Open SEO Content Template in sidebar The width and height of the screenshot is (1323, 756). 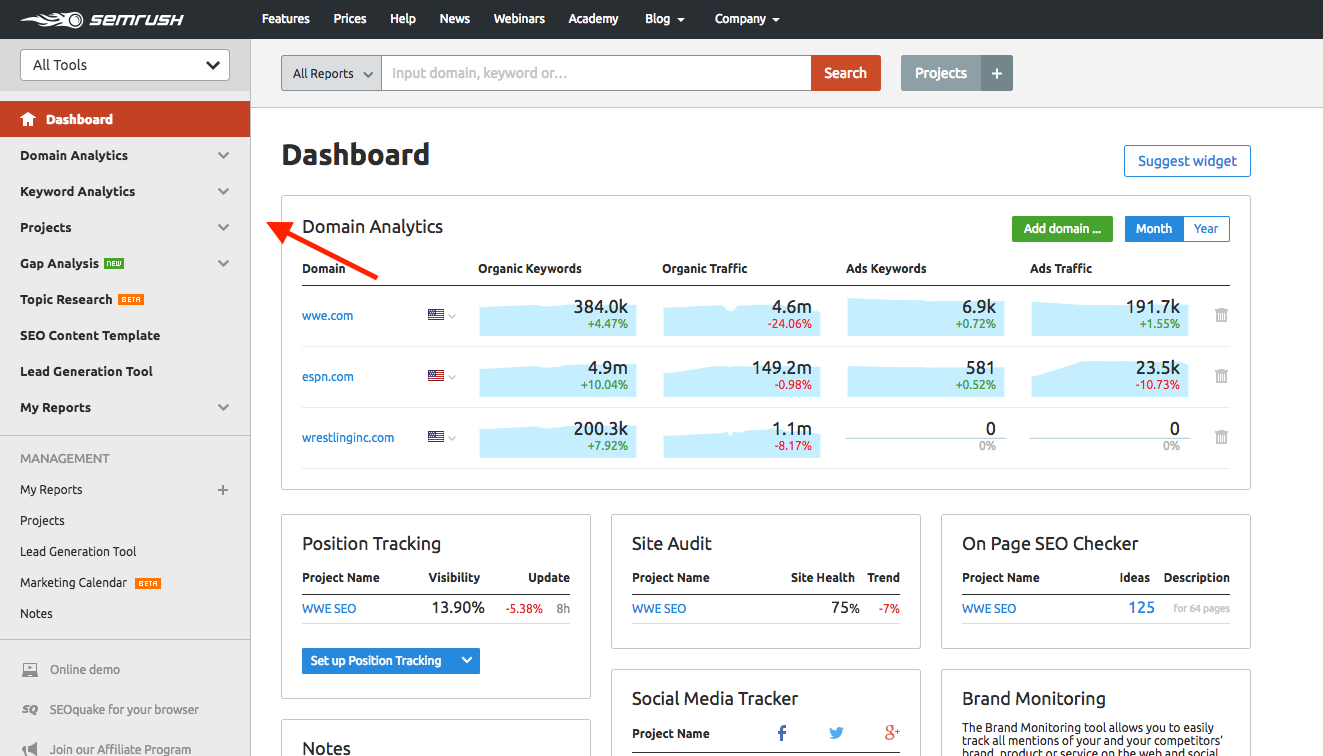click(90, 336)
